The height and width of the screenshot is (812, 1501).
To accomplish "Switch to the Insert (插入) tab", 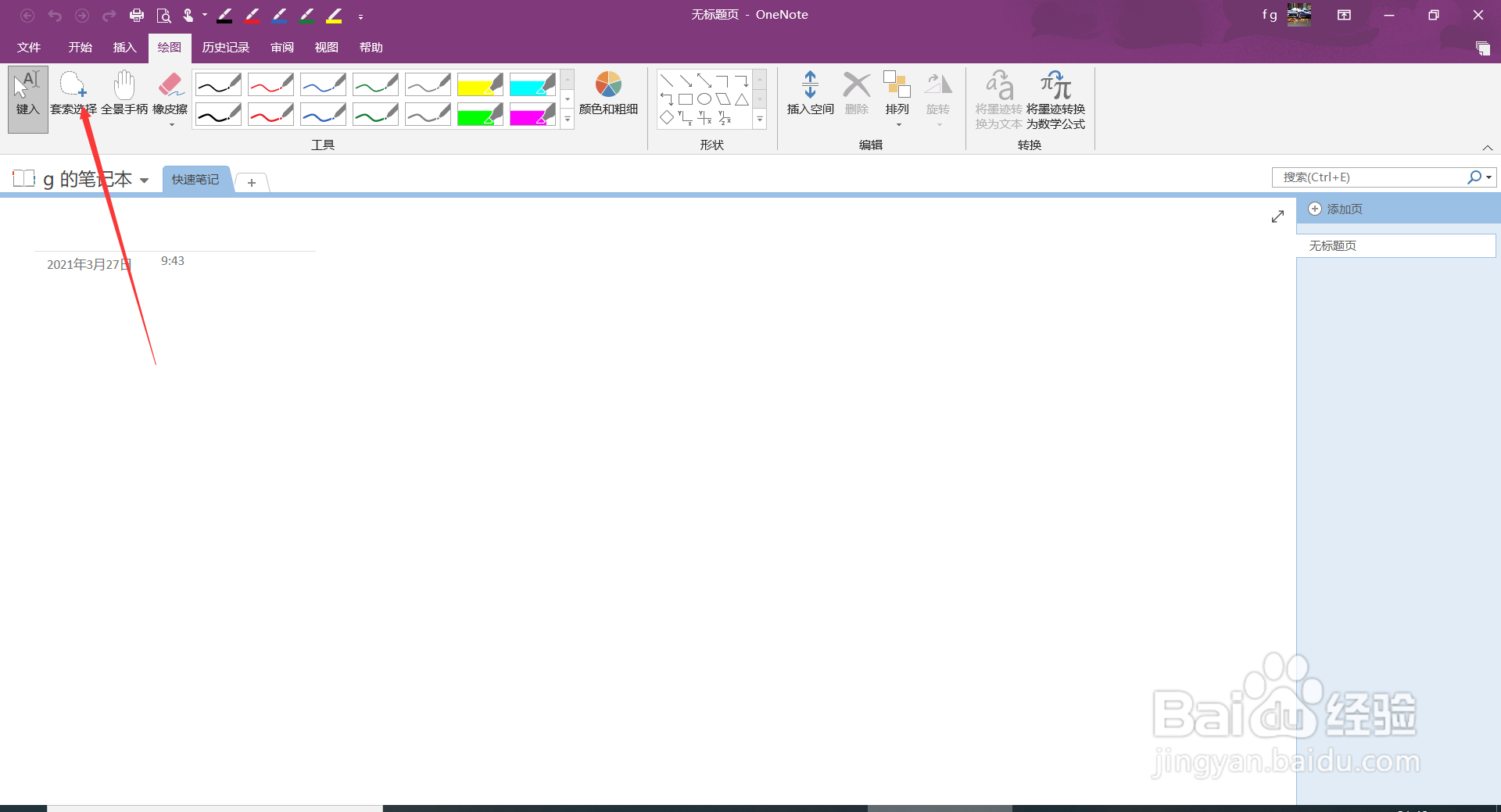I will (x=125, y=48).
